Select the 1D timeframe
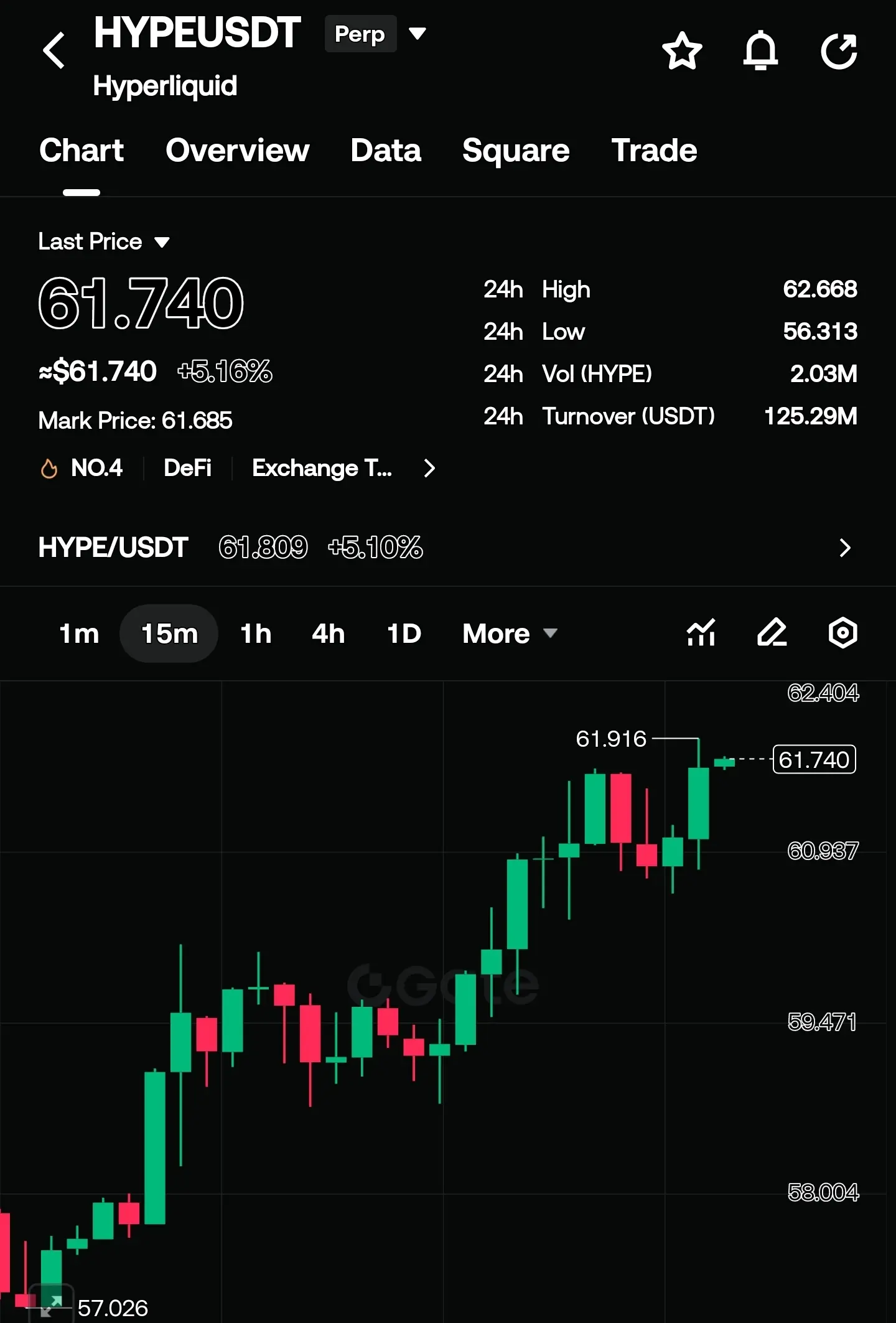This screenshot has width=896, height=1323. coord(404,633)
